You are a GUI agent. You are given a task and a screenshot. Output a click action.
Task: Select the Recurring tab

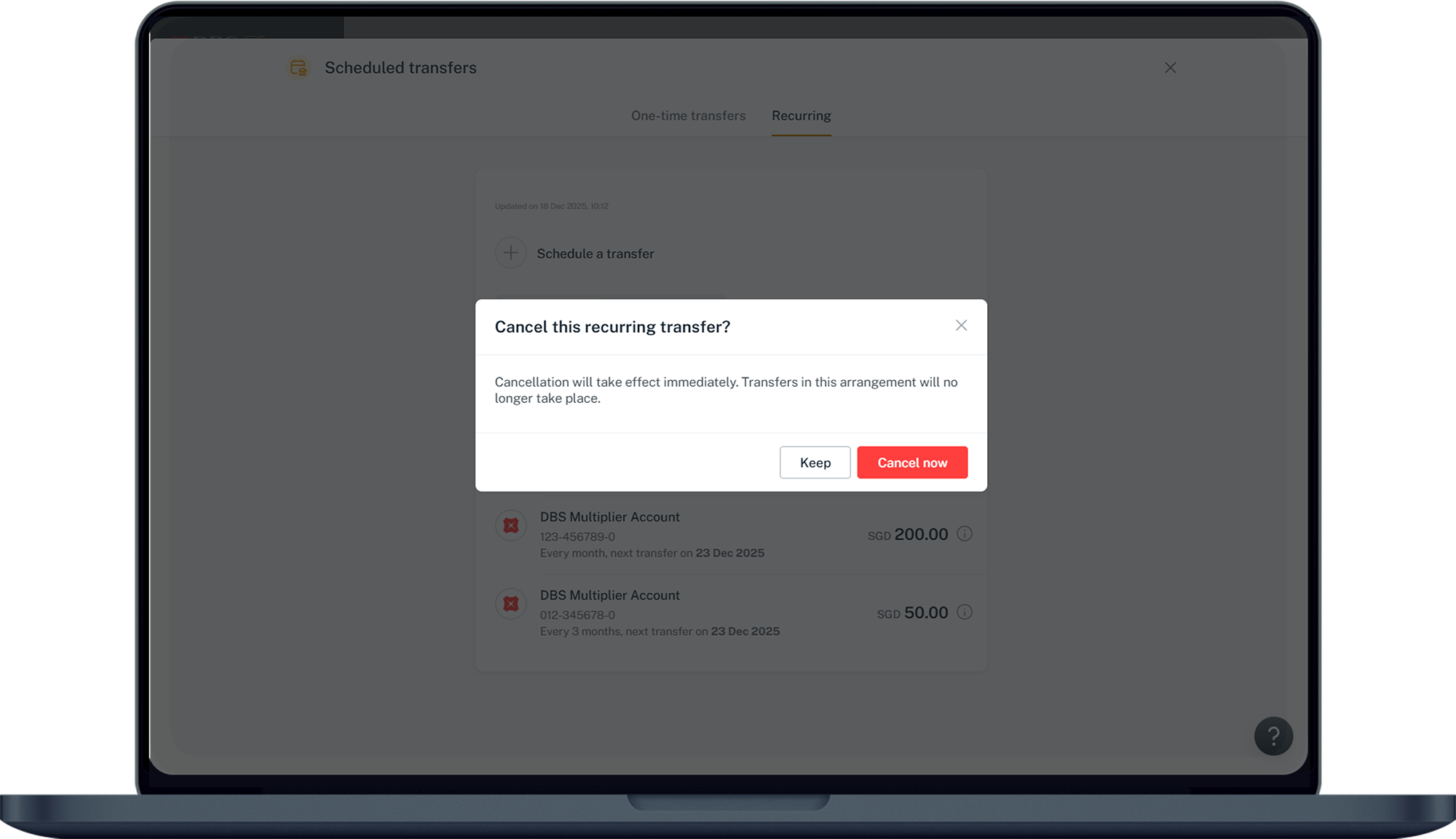pyautogui.click(x=801, y=116)
